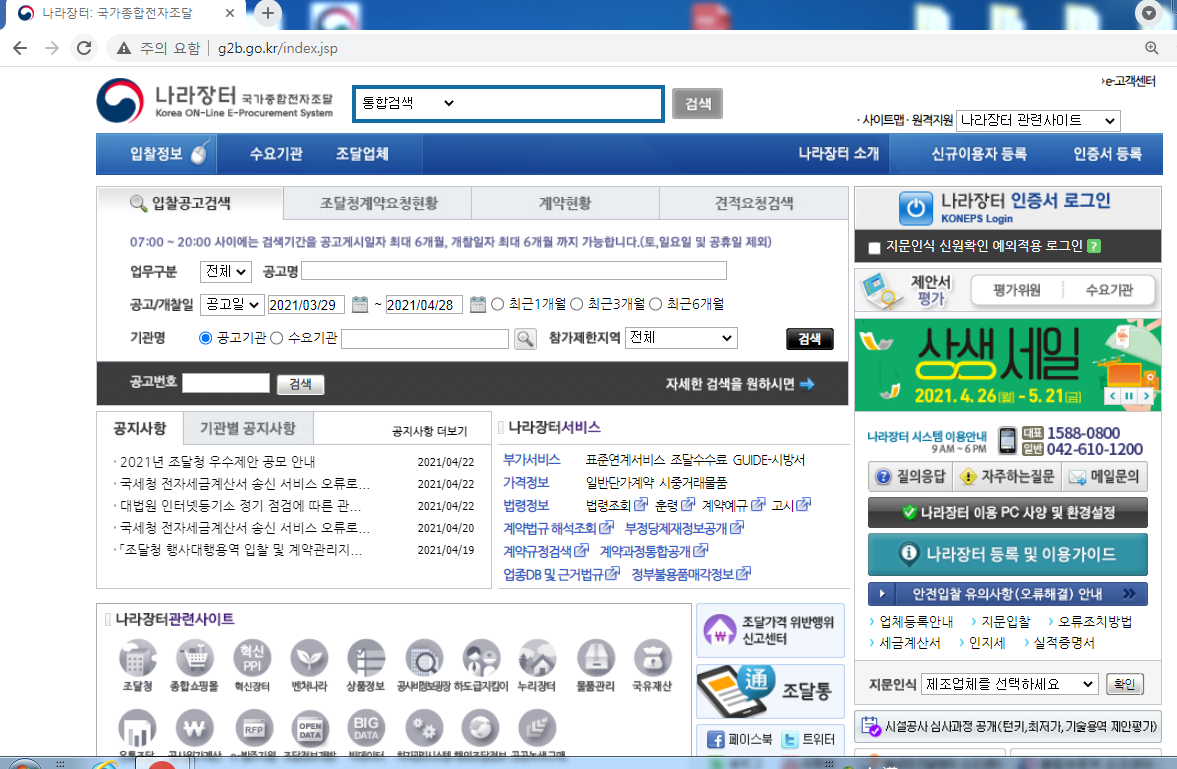Image resolution: width=1177 pixels, height=769 pixels.
Task: Open the 상생세일 promotional banner
Action: coord(1007,365)
